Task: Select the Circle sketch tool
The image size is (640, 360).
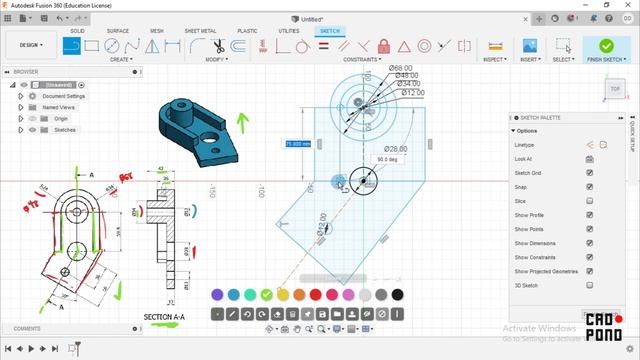Action: coord(111,46)
